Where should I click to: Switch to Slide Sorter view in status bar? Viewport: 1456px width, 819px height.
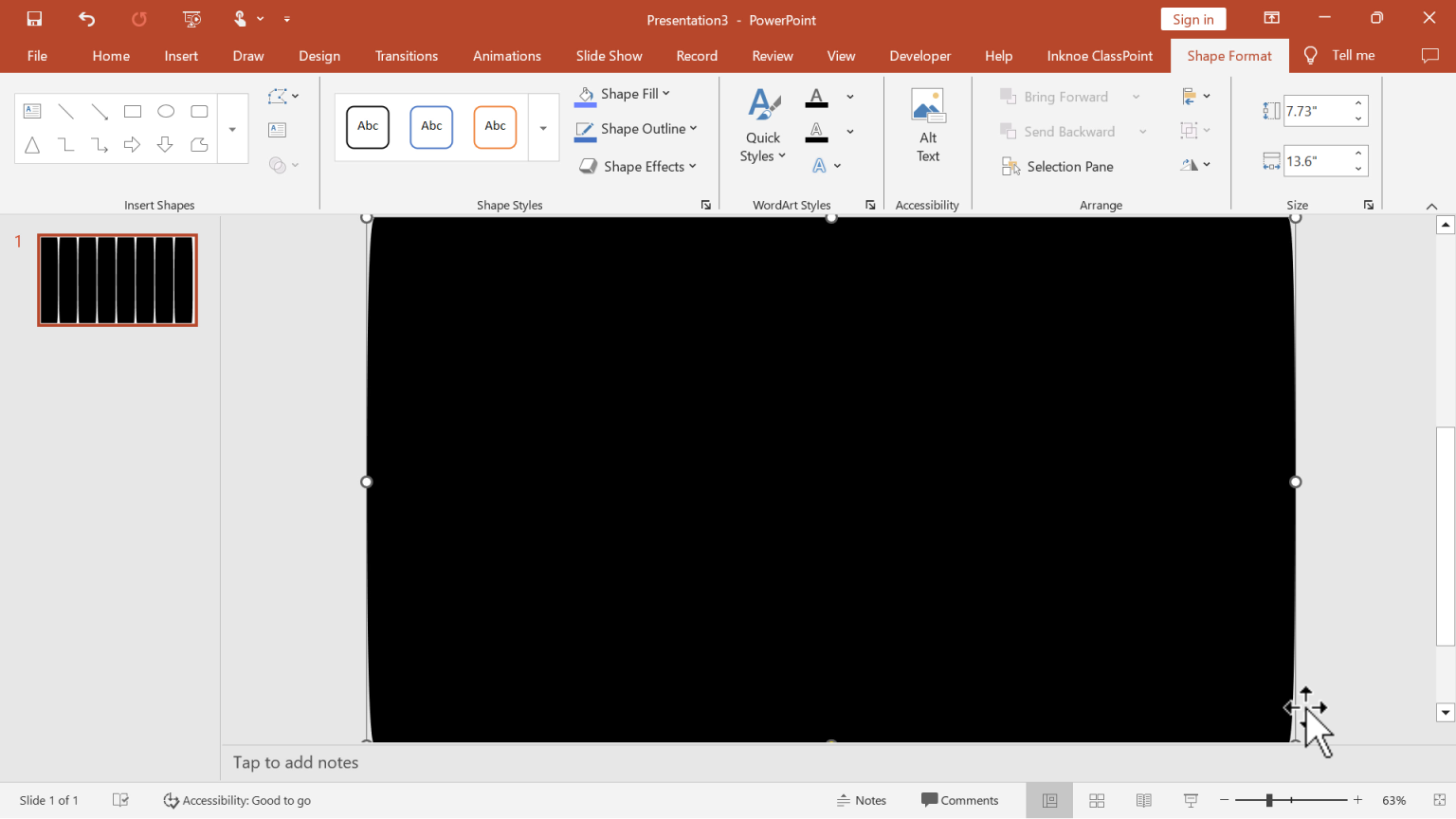pos(1096,800)
